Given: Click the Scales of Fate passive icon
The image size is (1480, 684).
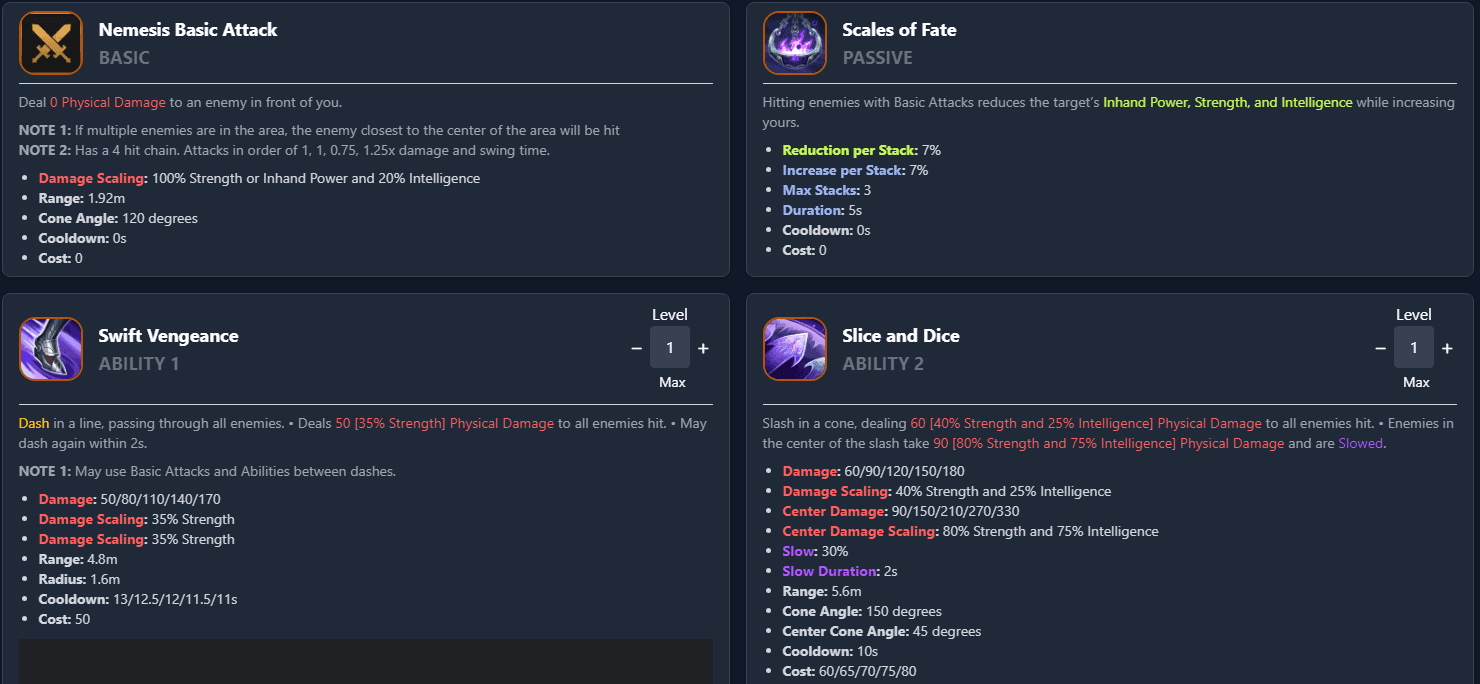Looking at the screenshot, I should 795,43.
